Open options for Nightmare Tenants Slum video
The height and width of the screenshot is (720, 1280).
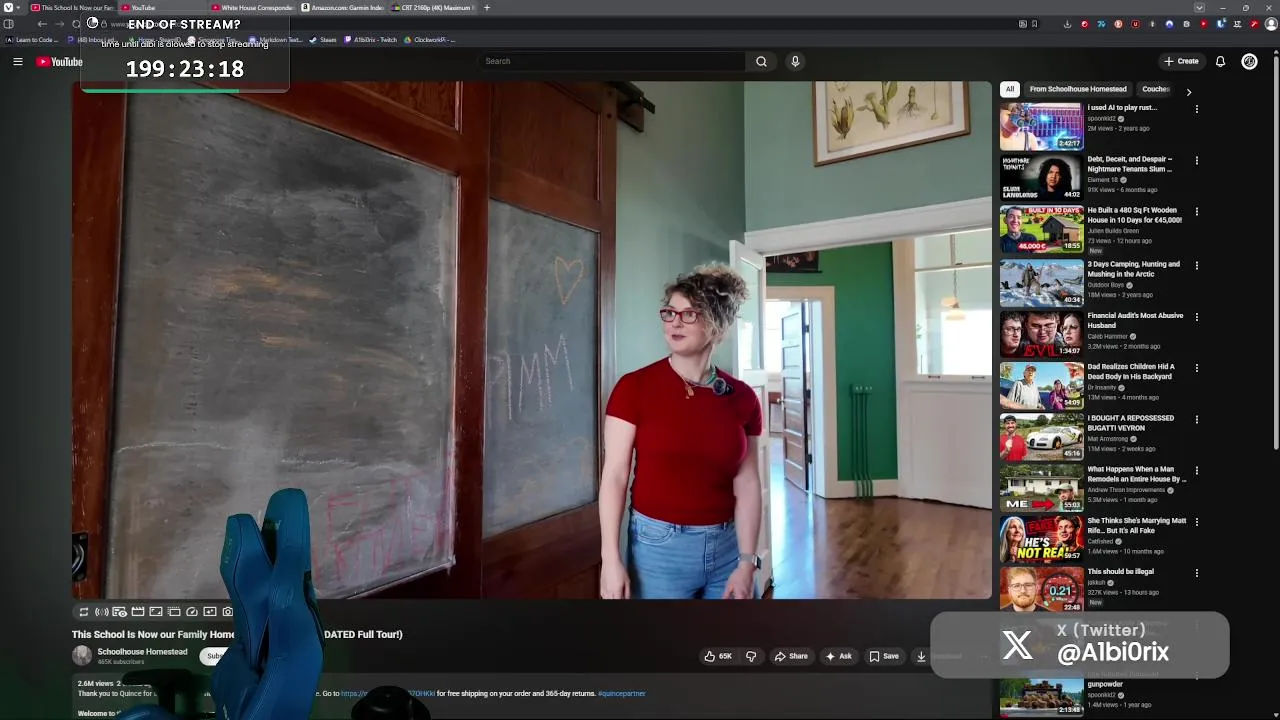click(x=1197, y=160)
